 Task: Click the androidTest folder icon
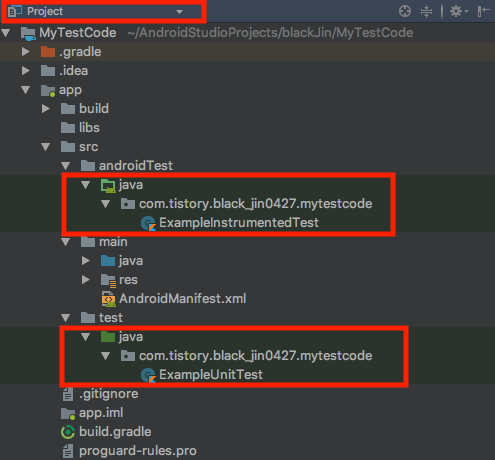pos(88,166)
